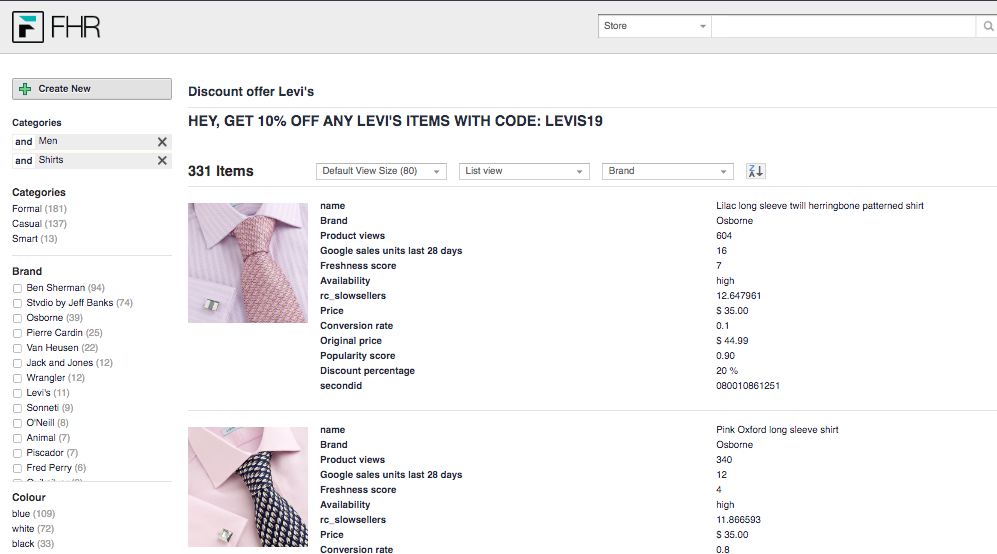This screenshot has width=997, height=554.
Task: Click the rc_slowsellers value 11.866593
Action: pos(738,520)
